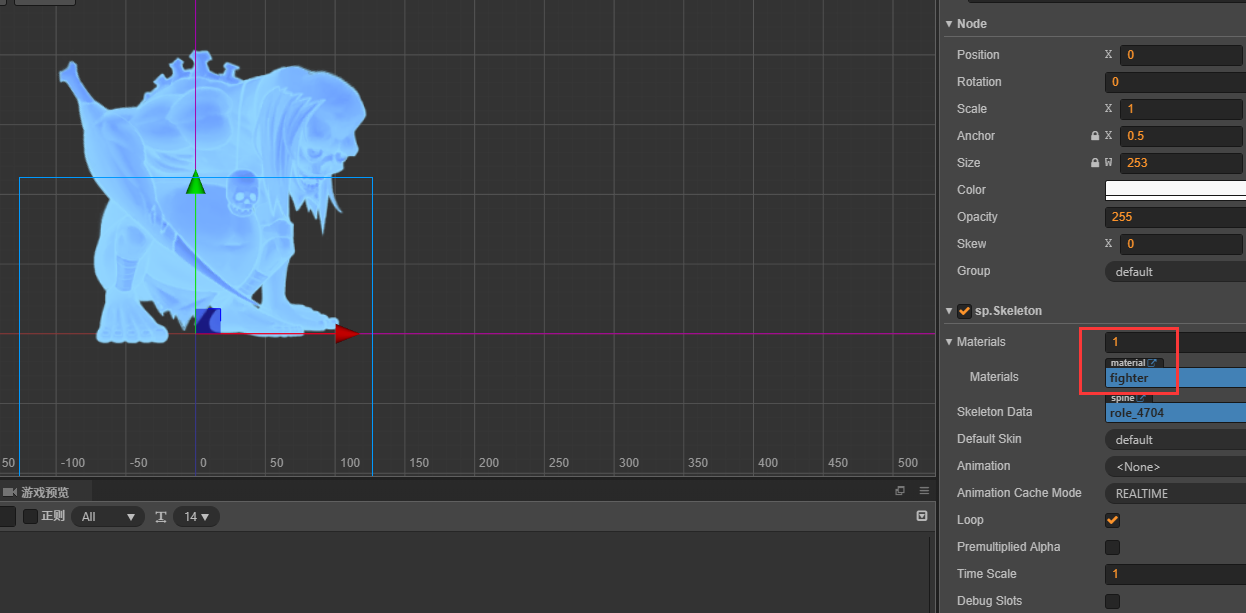Click the camera icon on 游戏预览 tab

(x=10, y=492)
